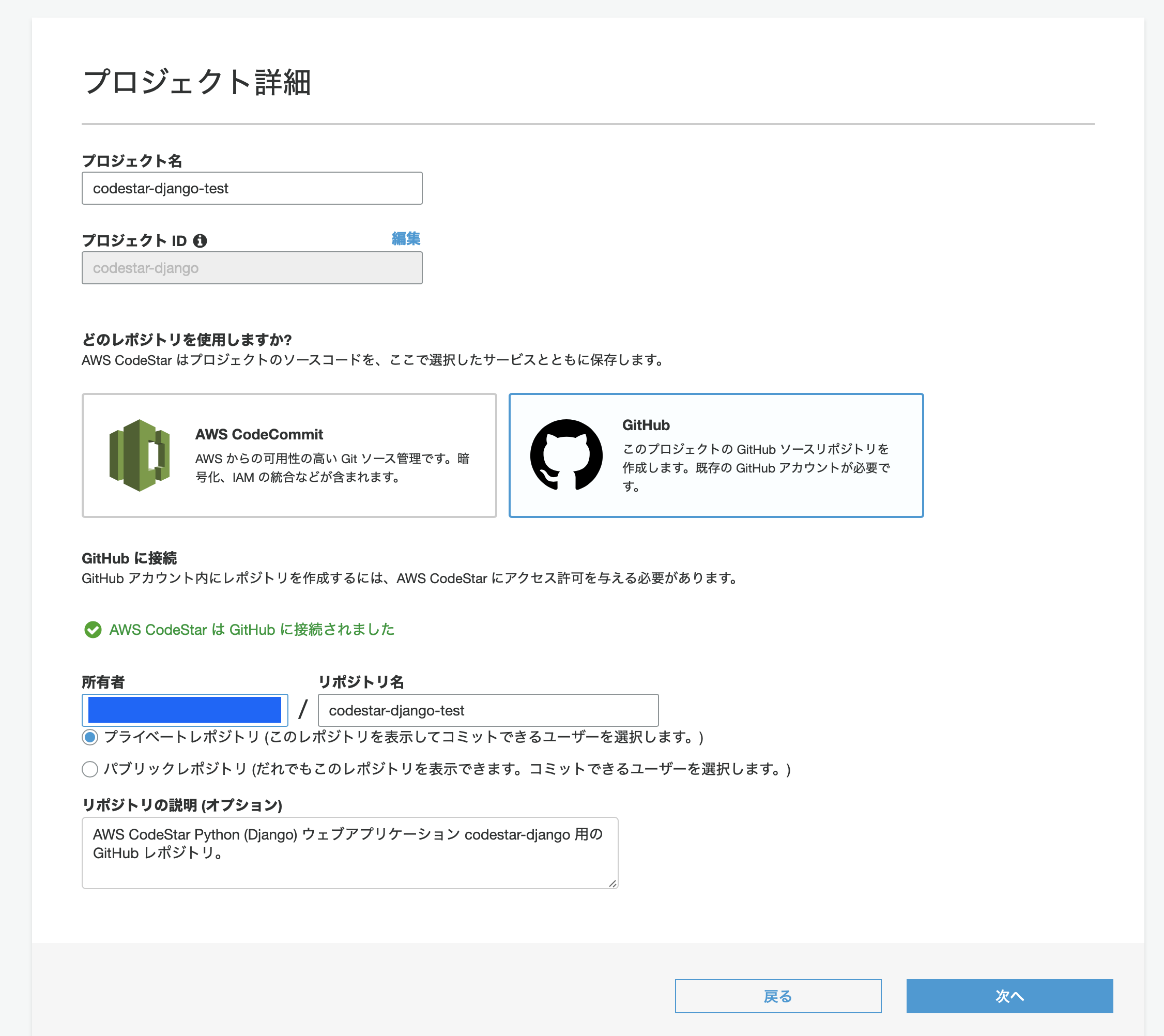
Task: Click 戻る to go back
Action: (x=777, y=996)
